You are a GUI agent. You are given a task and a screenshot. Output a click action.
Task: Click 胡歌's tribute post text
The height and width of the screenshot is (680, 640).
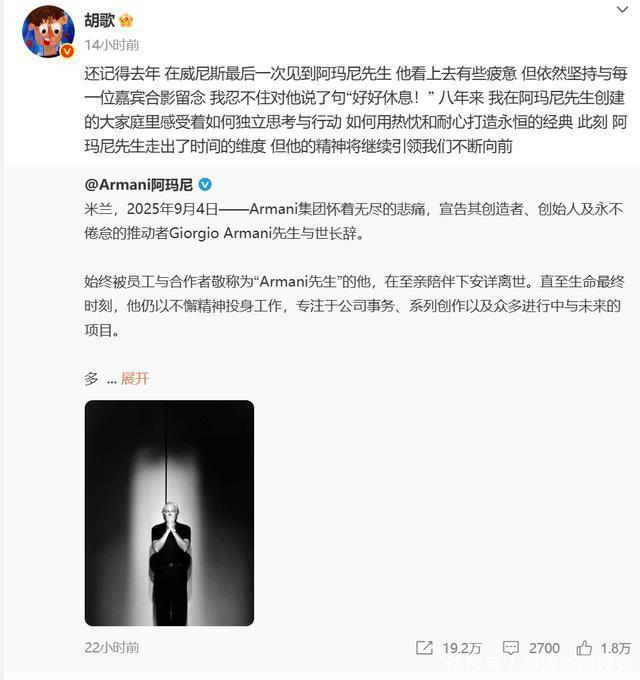(356, 110)
